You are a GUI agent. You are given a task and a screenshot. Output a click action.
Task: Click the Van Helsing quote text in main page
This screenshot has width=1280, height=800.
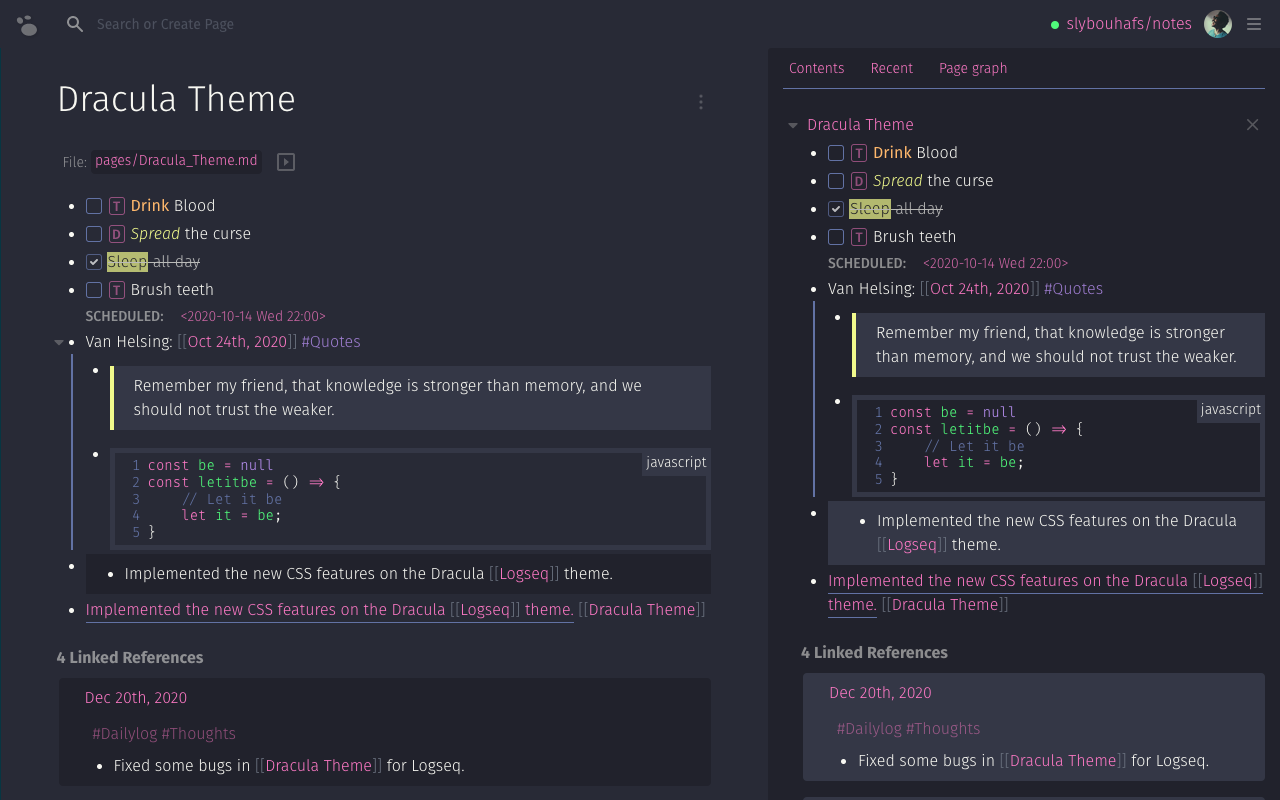(x=388, y=398)
